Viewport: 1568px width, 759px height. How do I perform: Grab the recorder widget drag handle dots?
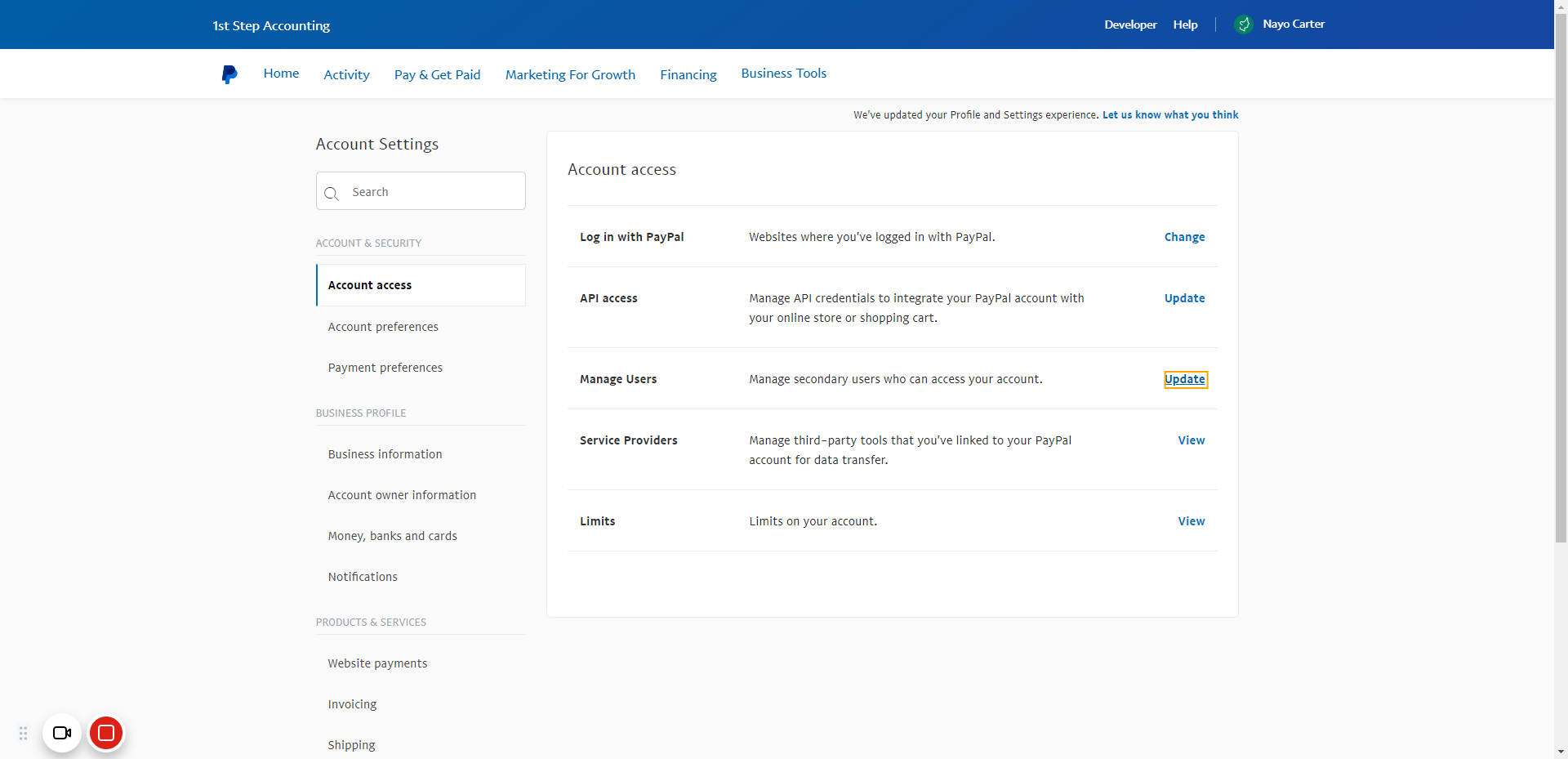(x=24, y=733)
